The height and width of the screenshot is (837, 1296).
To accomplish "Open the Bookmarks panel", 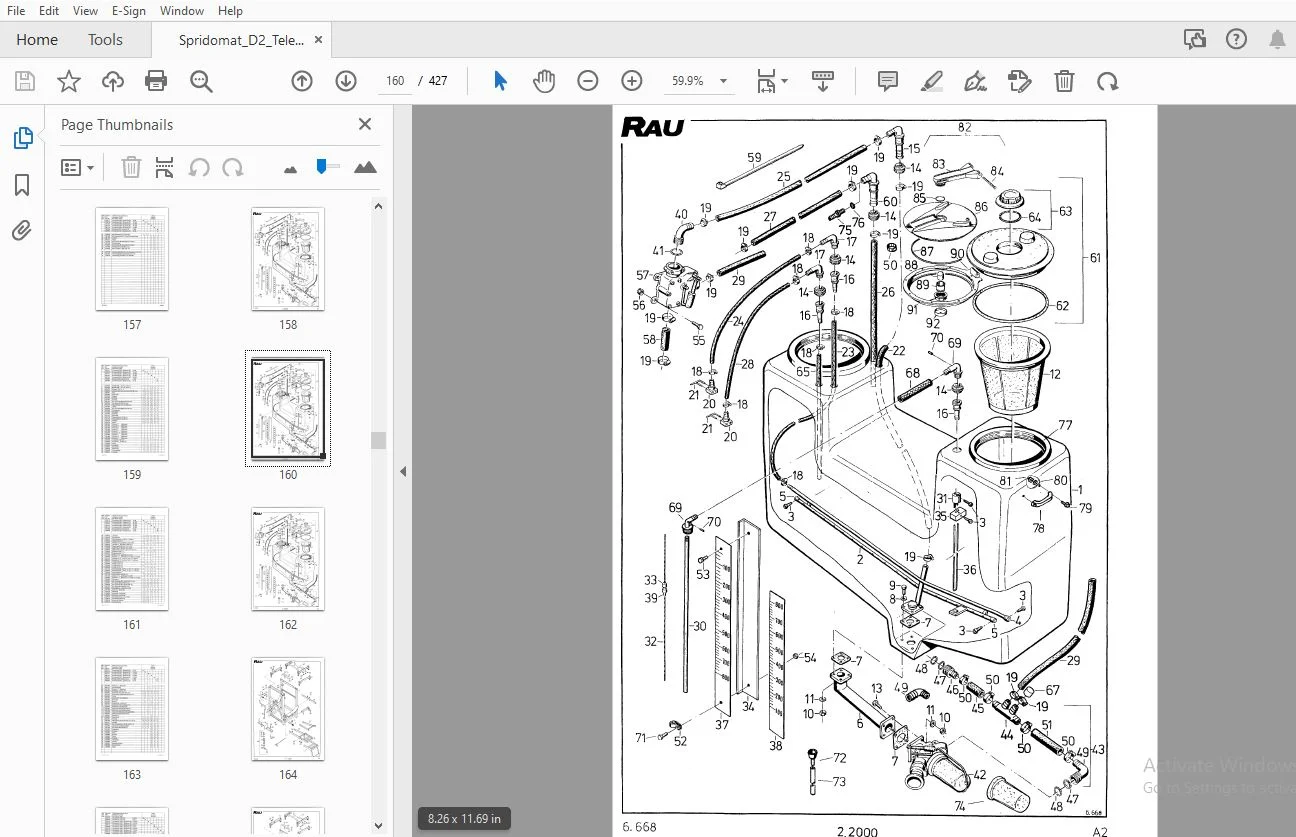I will click(x=22, y=185).
